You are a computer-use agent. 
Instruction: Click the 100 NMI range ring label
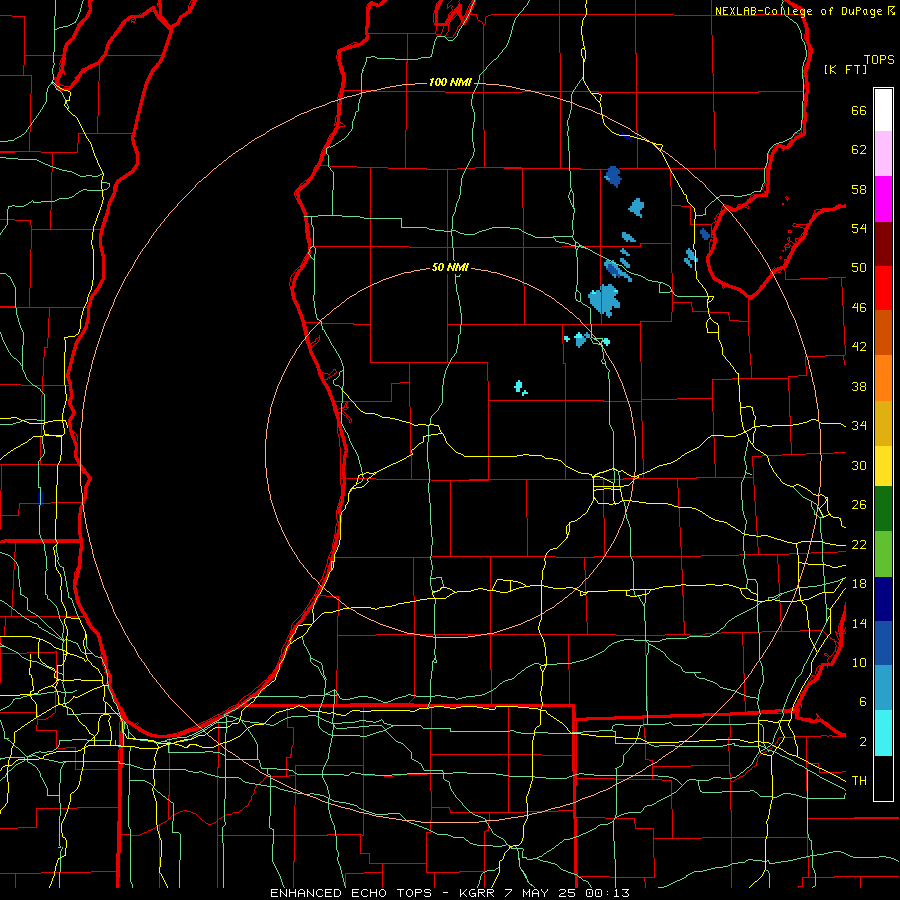pyautogui.click(x=450, y=82)
